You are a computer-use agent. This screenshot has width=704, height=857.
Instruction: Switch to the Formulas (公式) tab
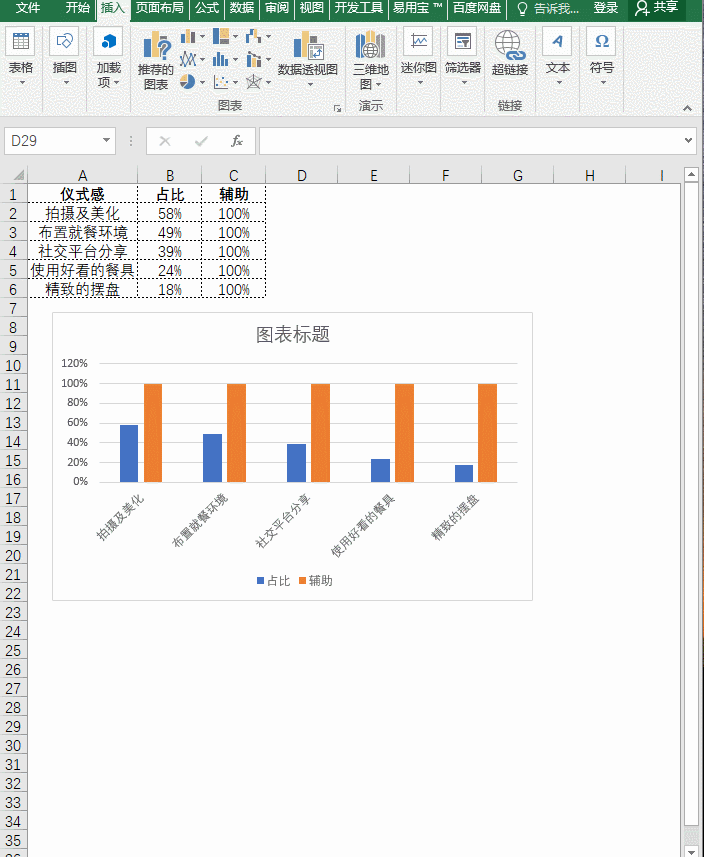(207, 8)
